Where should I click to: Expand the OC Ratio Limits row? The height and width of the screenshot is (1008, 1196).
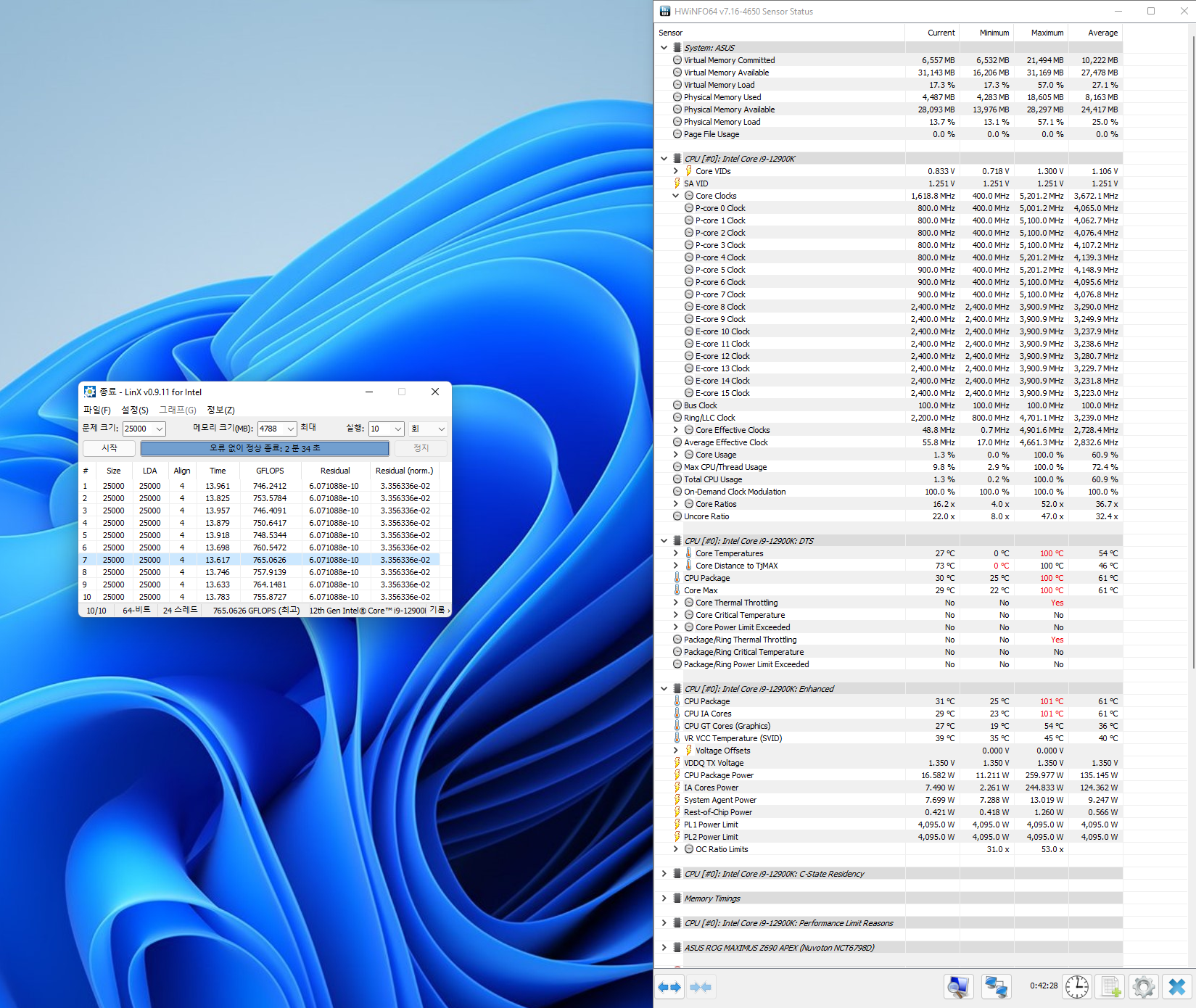click(676, 849)
